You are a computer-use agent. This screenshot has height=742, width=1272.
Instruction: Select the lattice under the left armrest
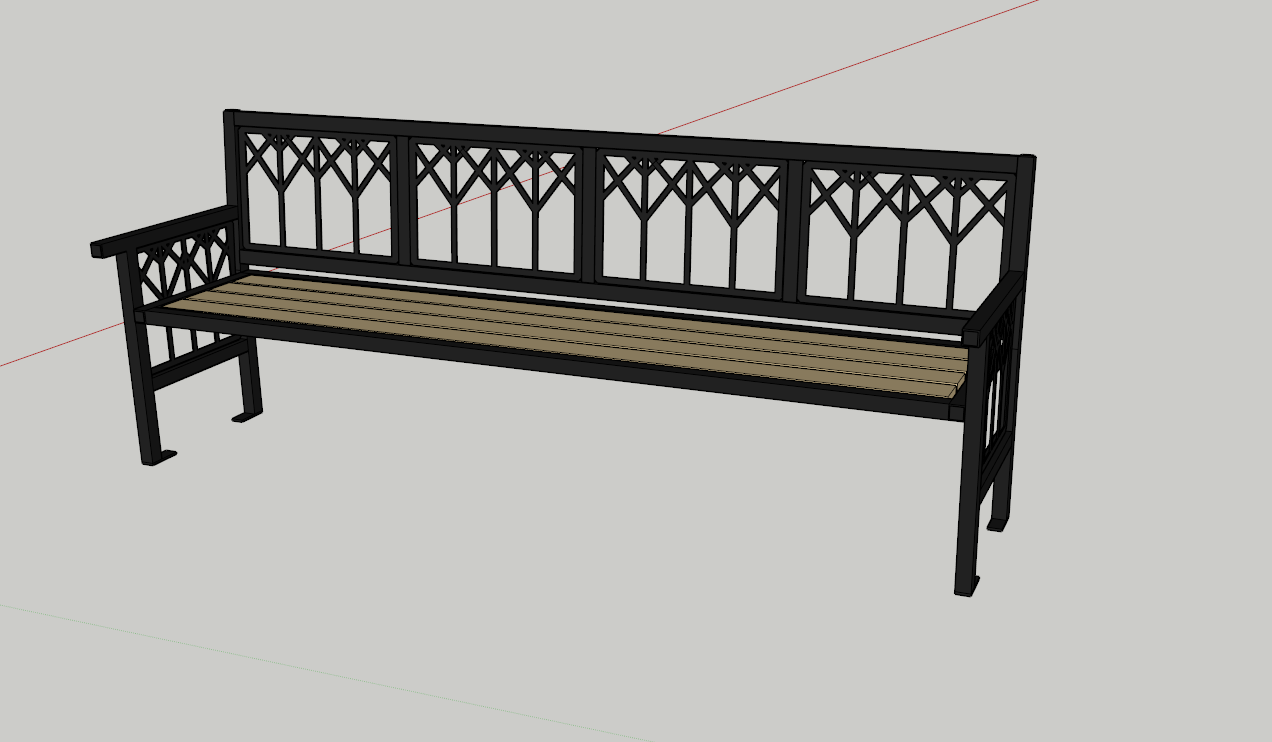(x=184, y=265)
